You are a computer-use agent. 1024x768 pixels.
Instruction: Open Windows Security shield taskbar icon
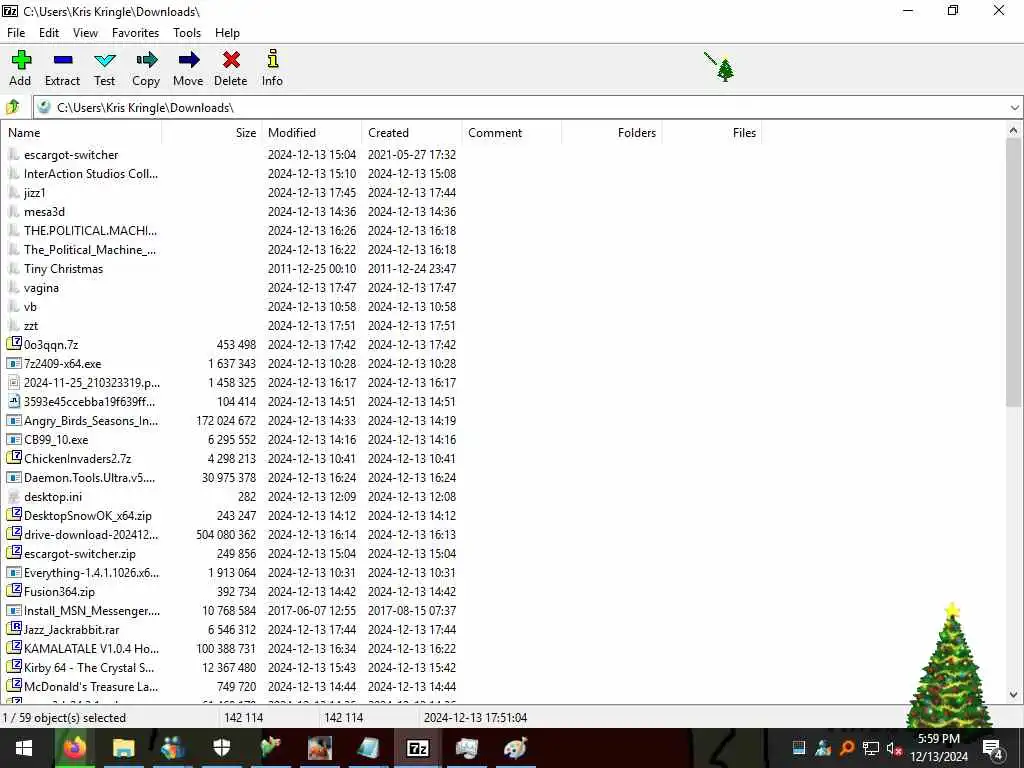[222, 748]
